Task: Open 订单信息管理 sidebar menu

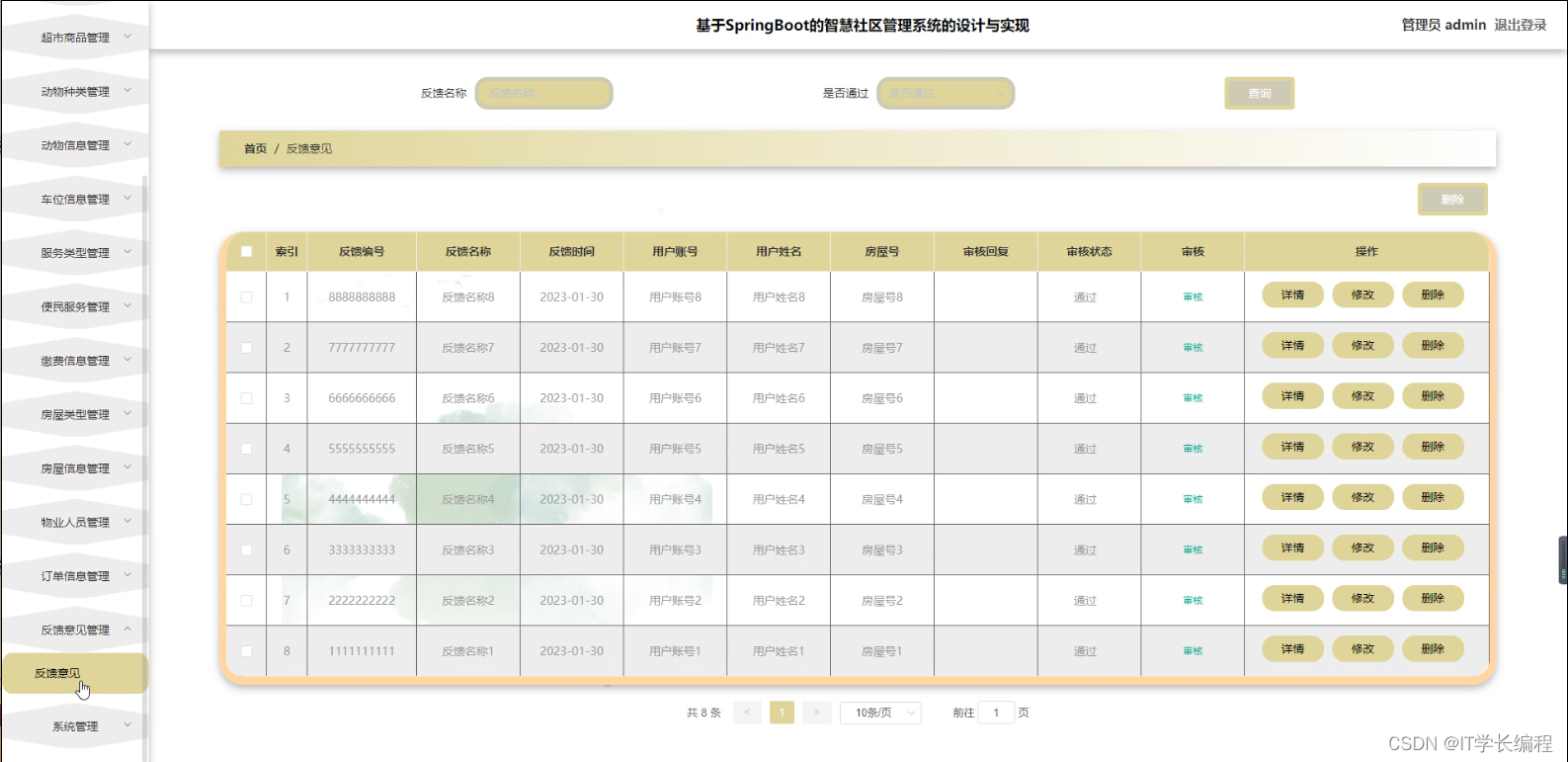Action: [x=75, y=576]
